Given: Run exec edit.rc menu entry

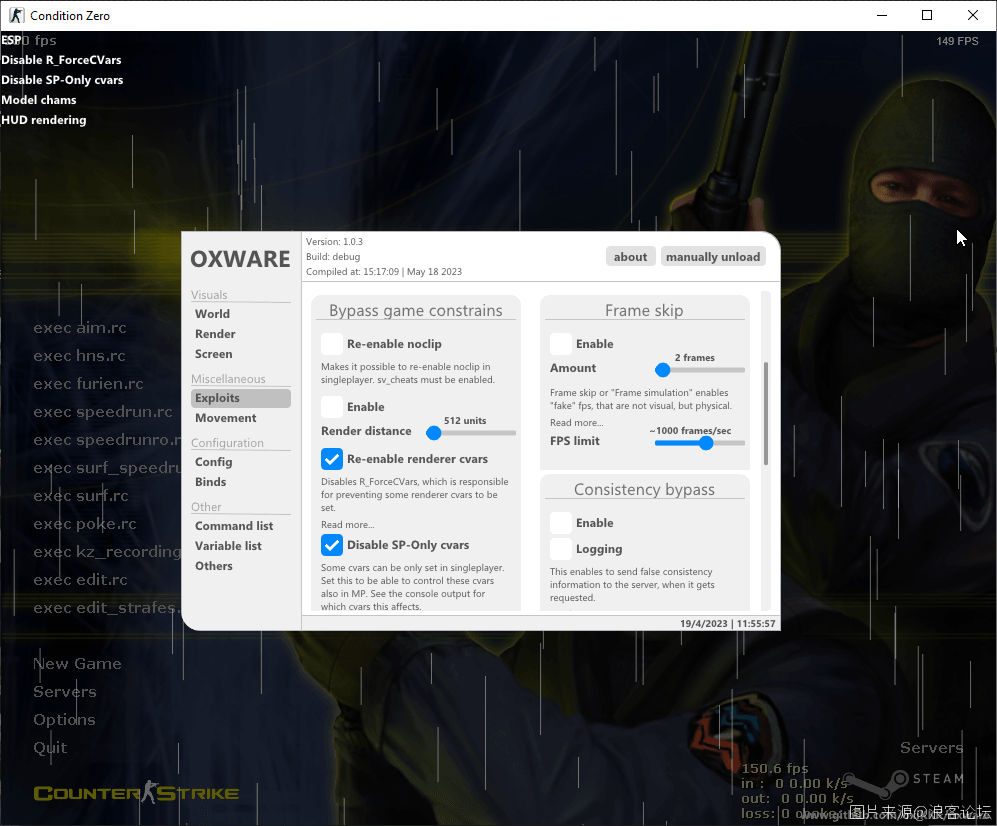Looking at the screenshot, I should [x=81, y=580].
